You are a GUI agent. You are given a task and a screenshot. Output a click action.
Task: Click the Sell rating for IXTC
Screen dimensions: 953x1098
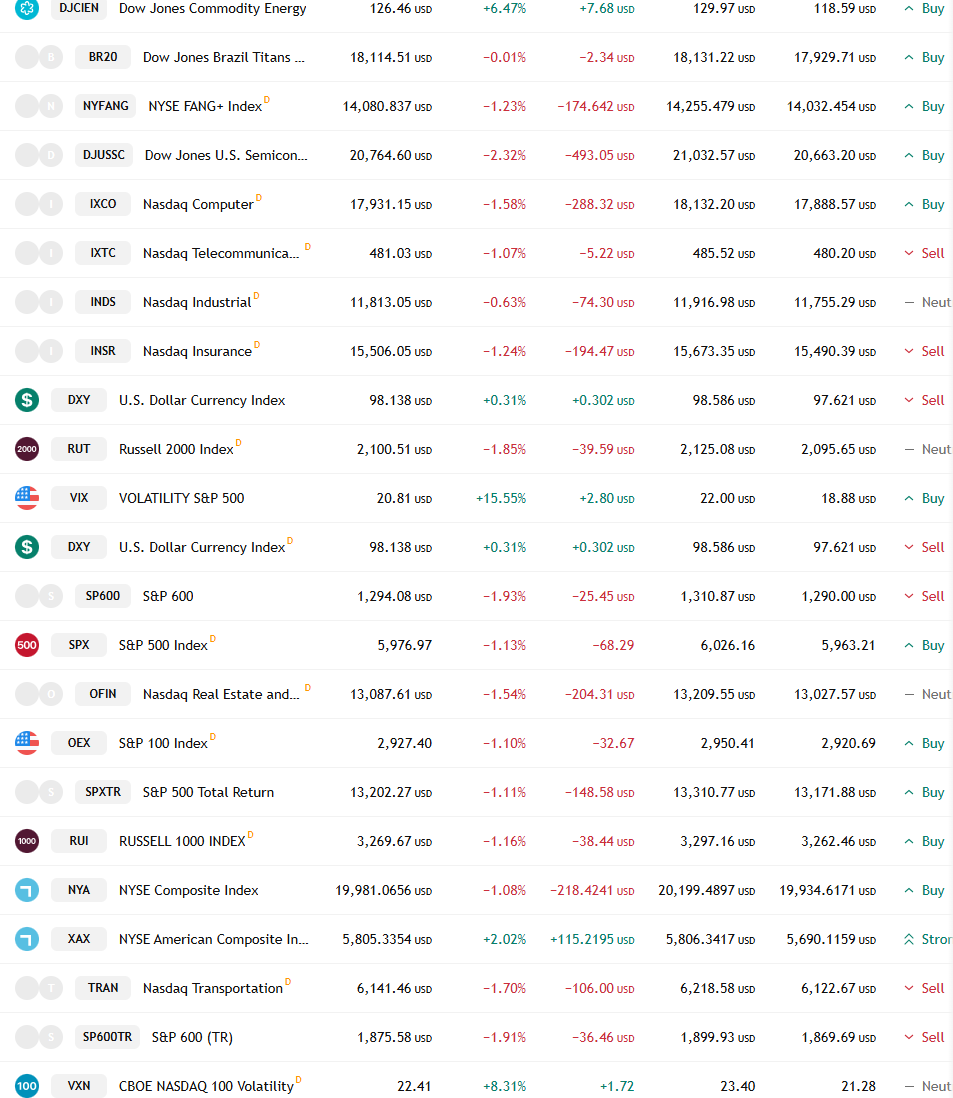[x=924, y=253]
